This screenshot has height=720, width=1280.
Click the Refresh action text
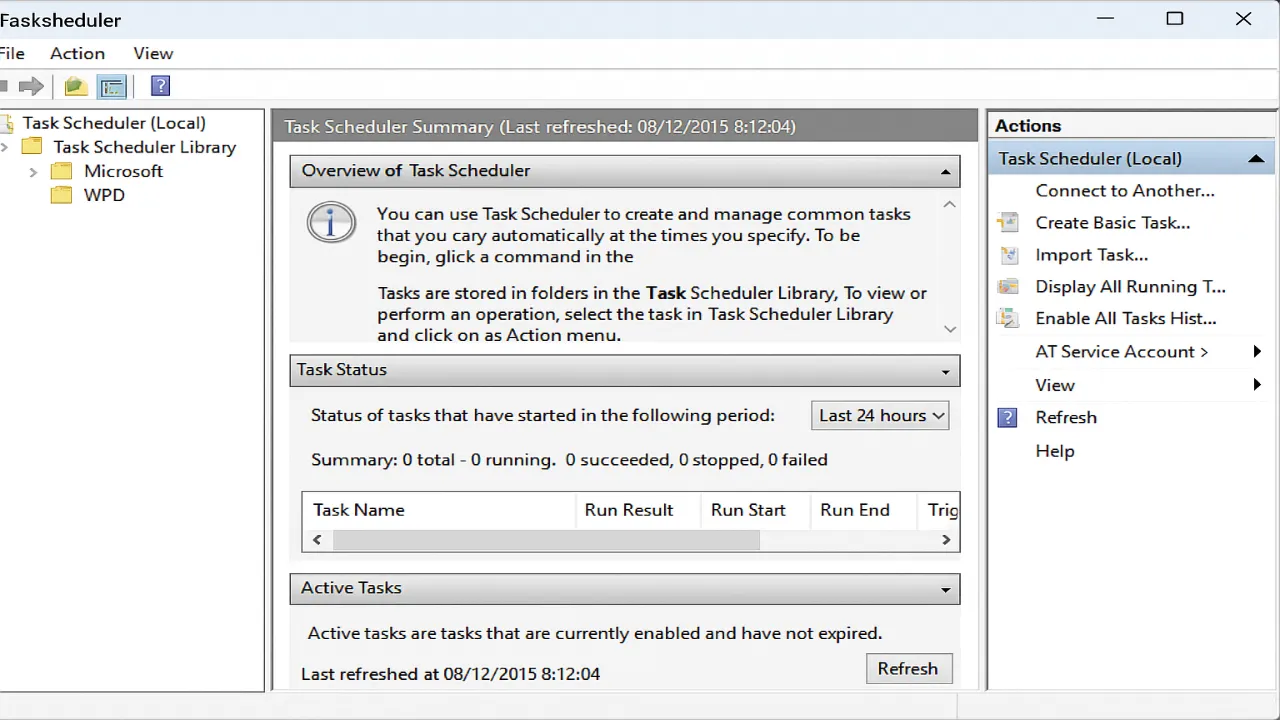point(1066,417)
